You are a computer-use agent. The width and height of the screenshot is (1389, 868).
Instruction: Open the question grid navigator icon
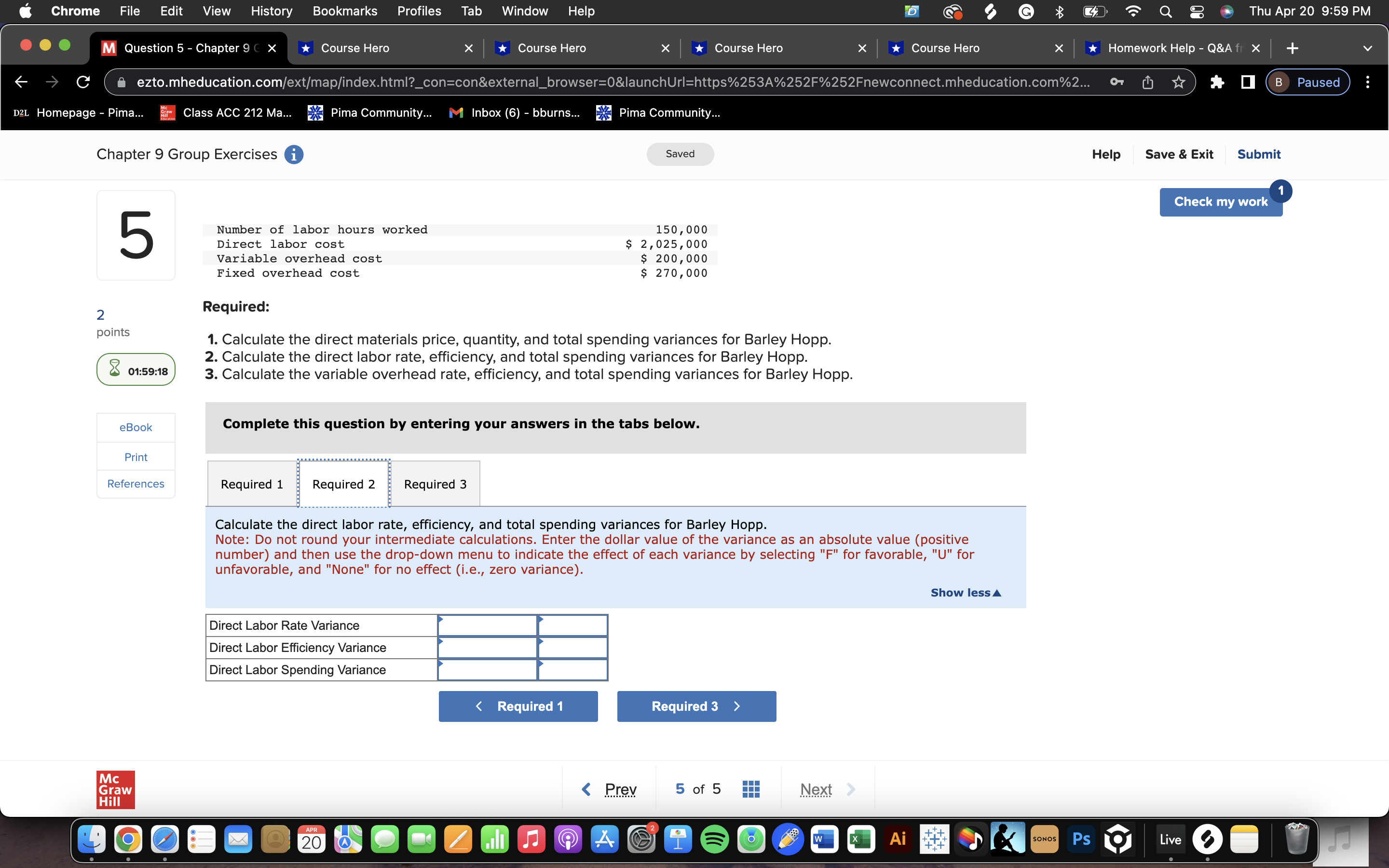pyautogui.click(x=751, y=789)
